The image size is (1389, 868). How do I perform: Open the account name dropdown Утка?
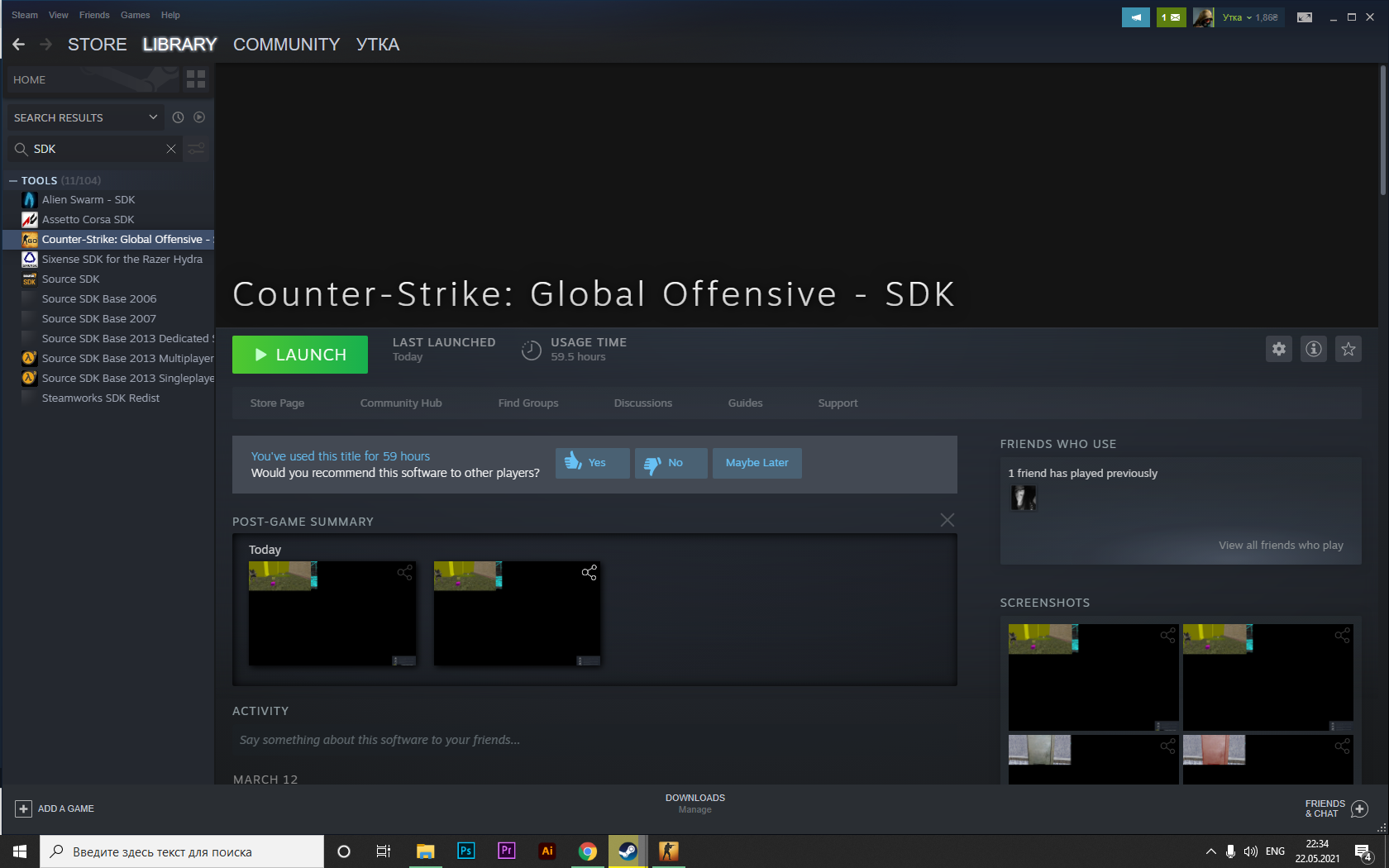pos(1238,17)
